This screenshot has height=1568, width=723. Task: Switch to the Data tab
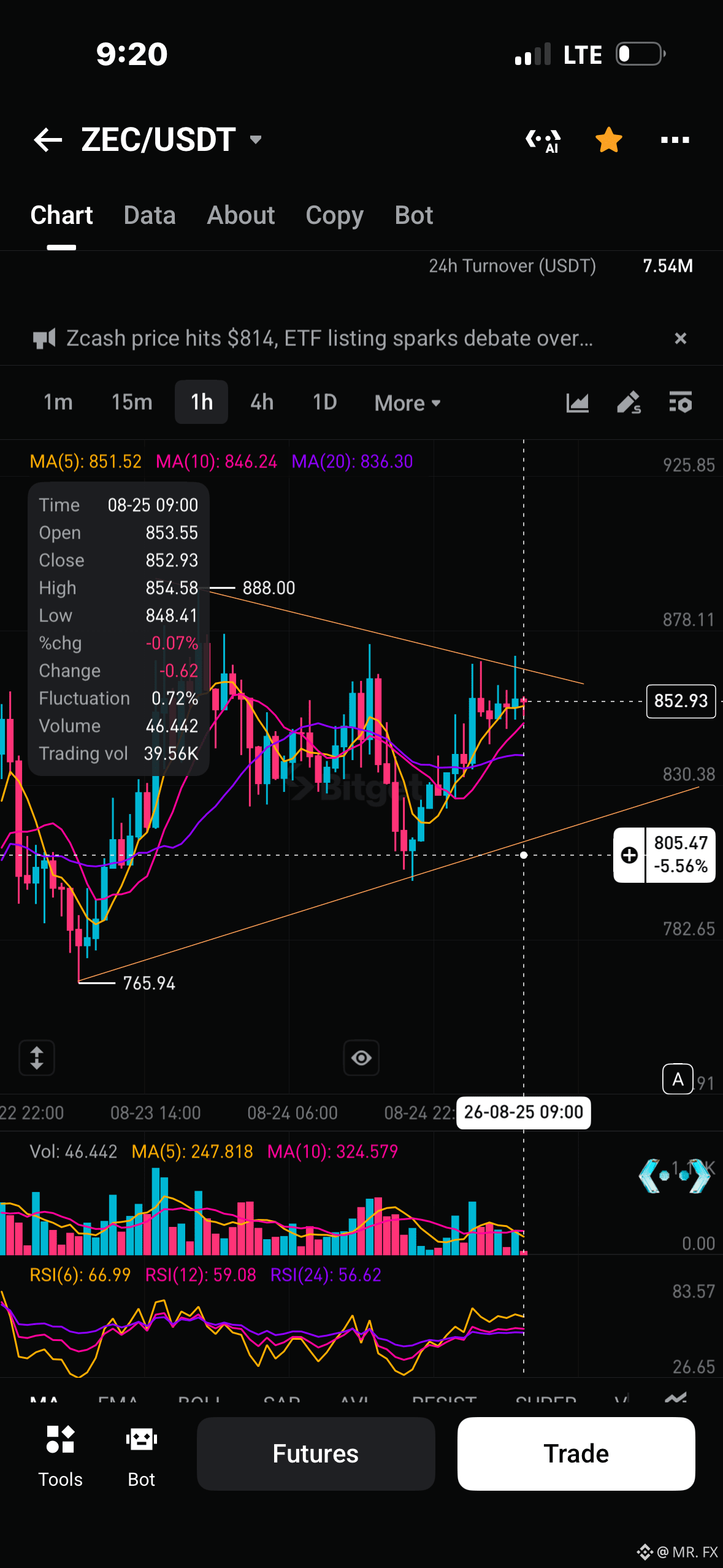pyautogui.click(x=150, y=215)
